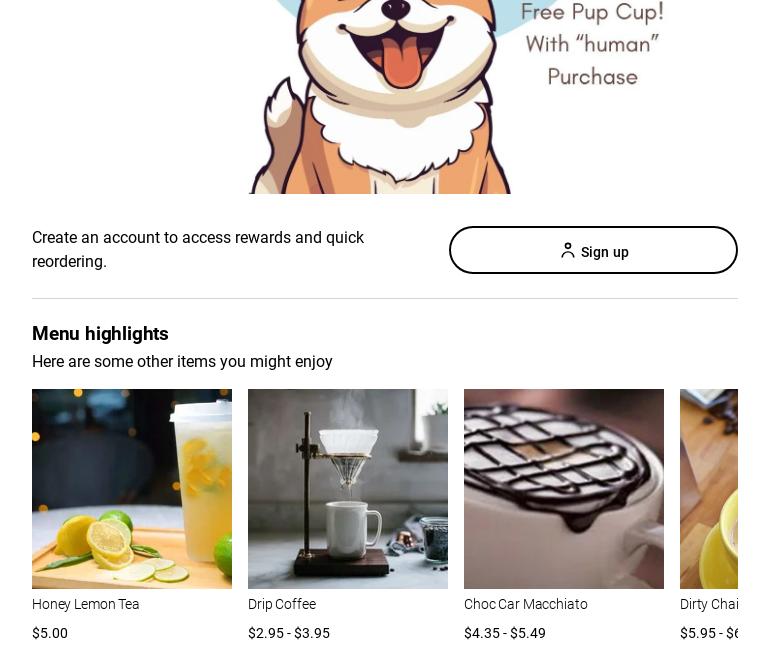
Task: Click the 'Create an account' rewards text
Action: click(198, 249)
